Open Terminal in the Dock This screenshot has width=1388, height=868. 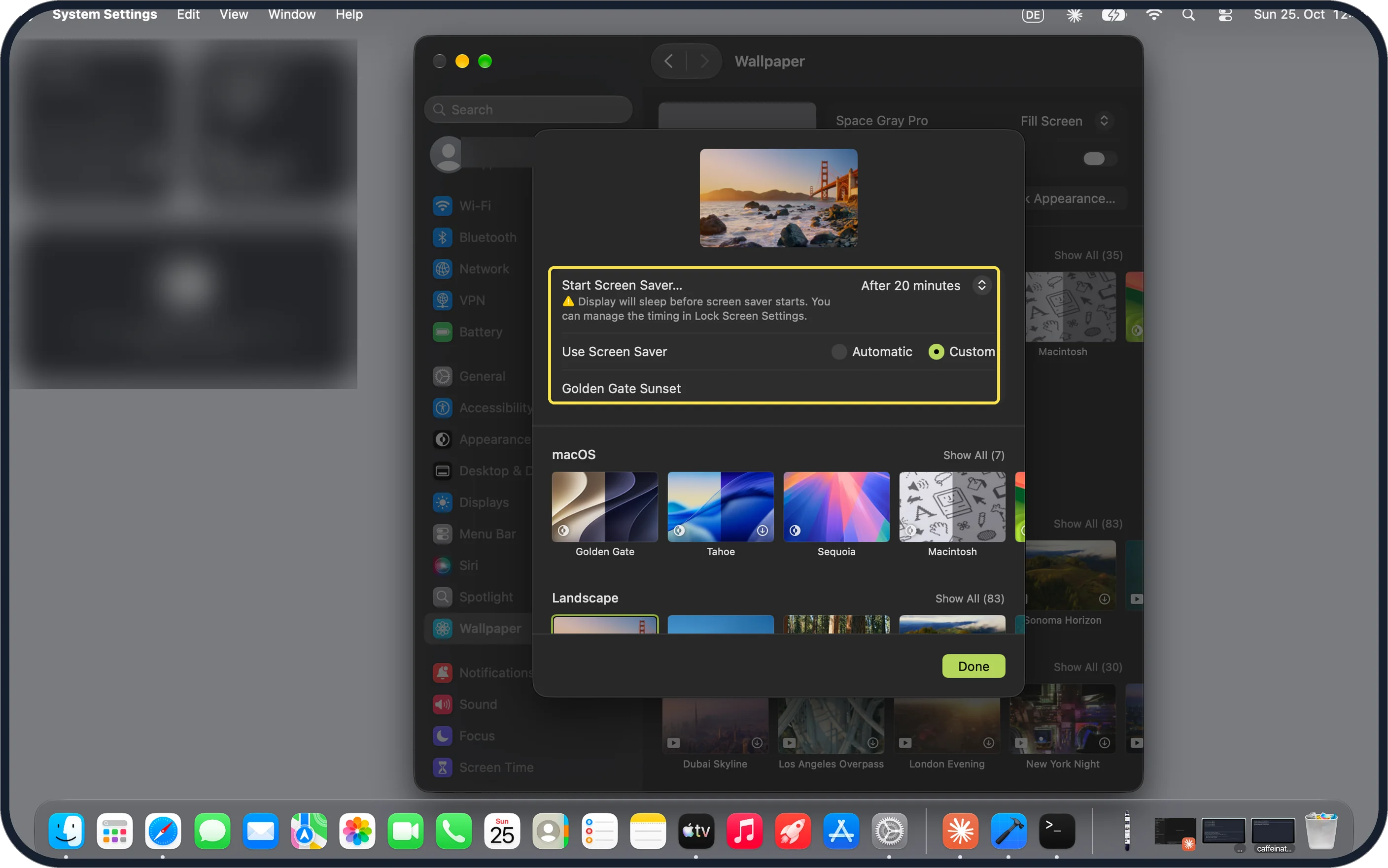(x=1057, y=831)
